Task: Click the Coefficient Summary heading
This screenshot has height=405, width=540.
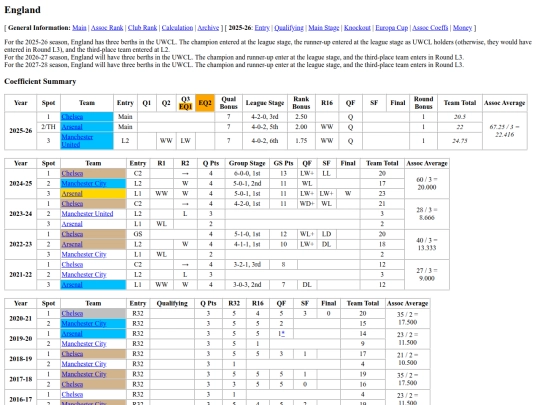Action: click(40, 82)
